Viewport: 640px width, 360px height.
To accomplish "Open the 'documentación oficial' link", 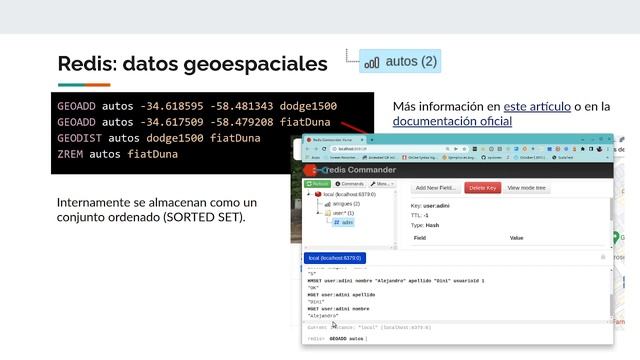I will pos(452,121).
